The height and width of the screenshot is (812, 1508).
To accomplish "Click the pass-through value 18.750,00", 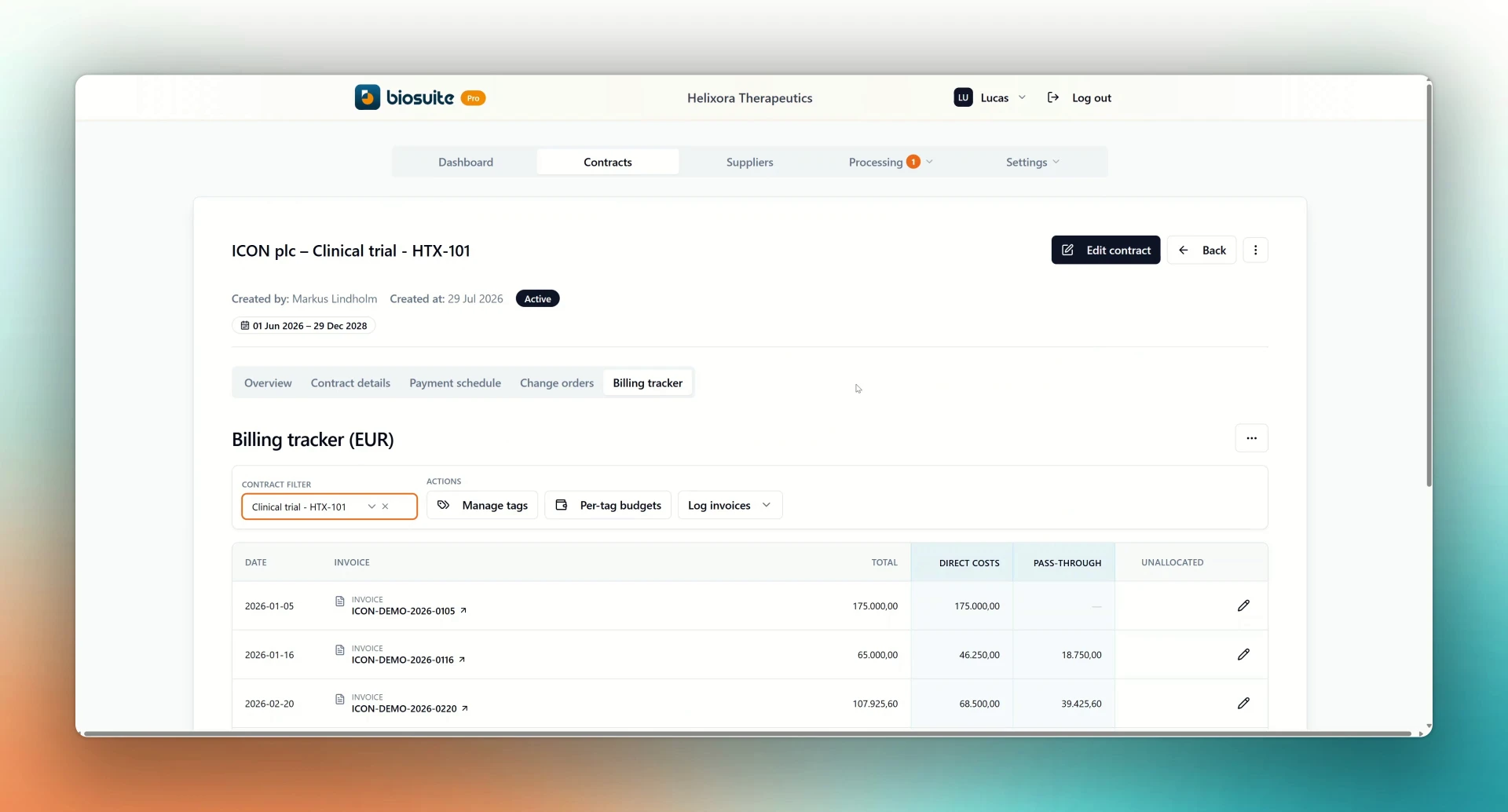I will click(x=1082, y=655).
